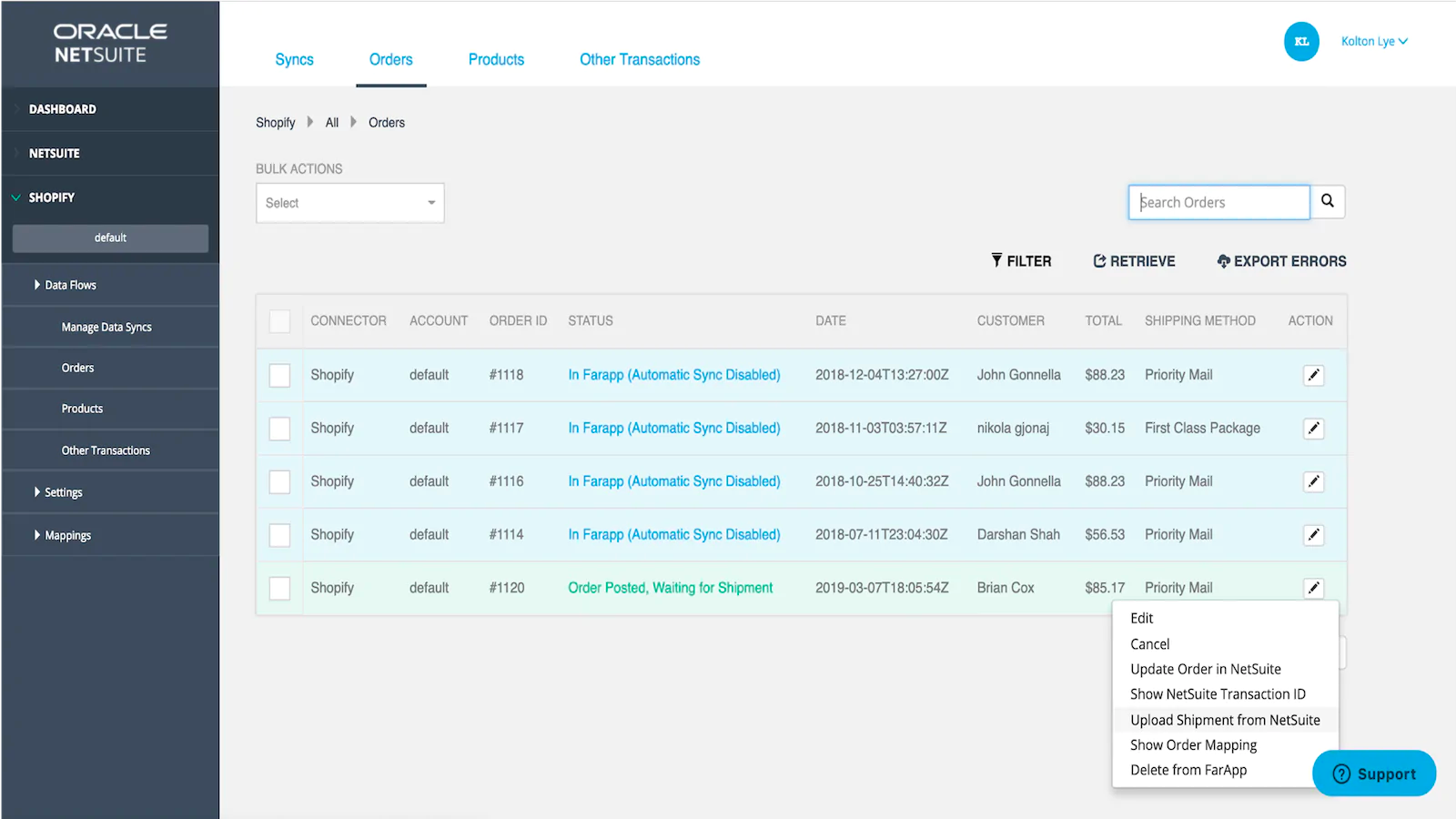The image size is (1456, 819).
Task: Click the KL user avatar
Action: pos(1301,42)
